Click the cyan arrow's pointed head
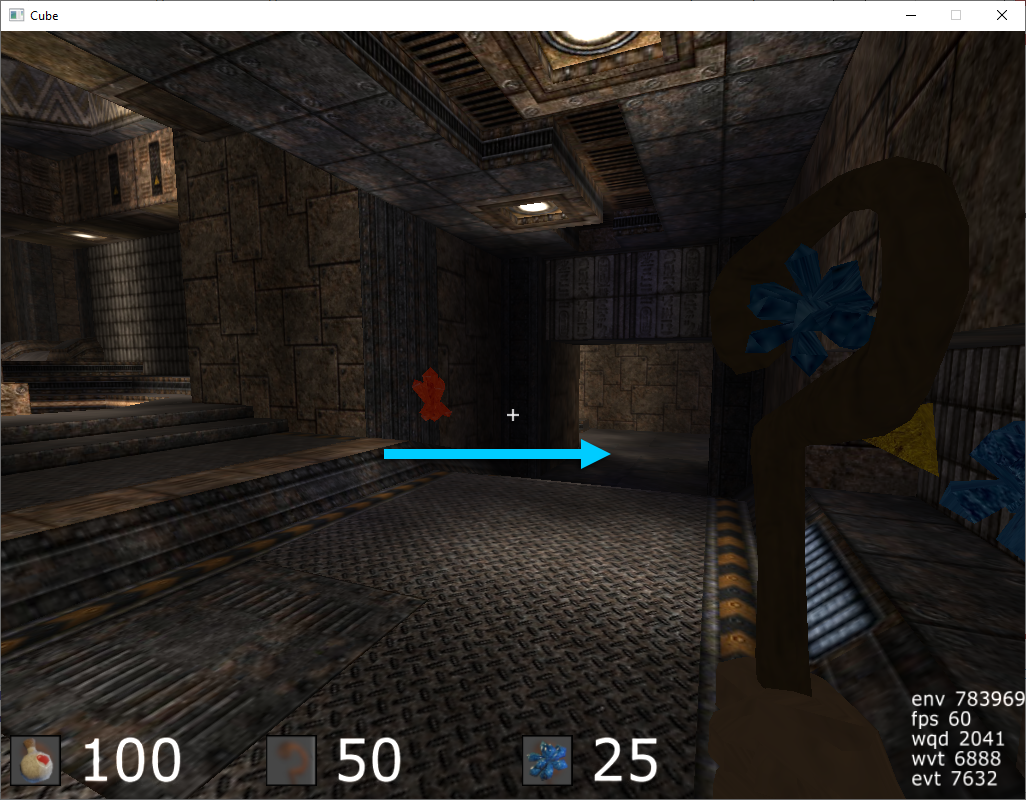 point(598,454)
